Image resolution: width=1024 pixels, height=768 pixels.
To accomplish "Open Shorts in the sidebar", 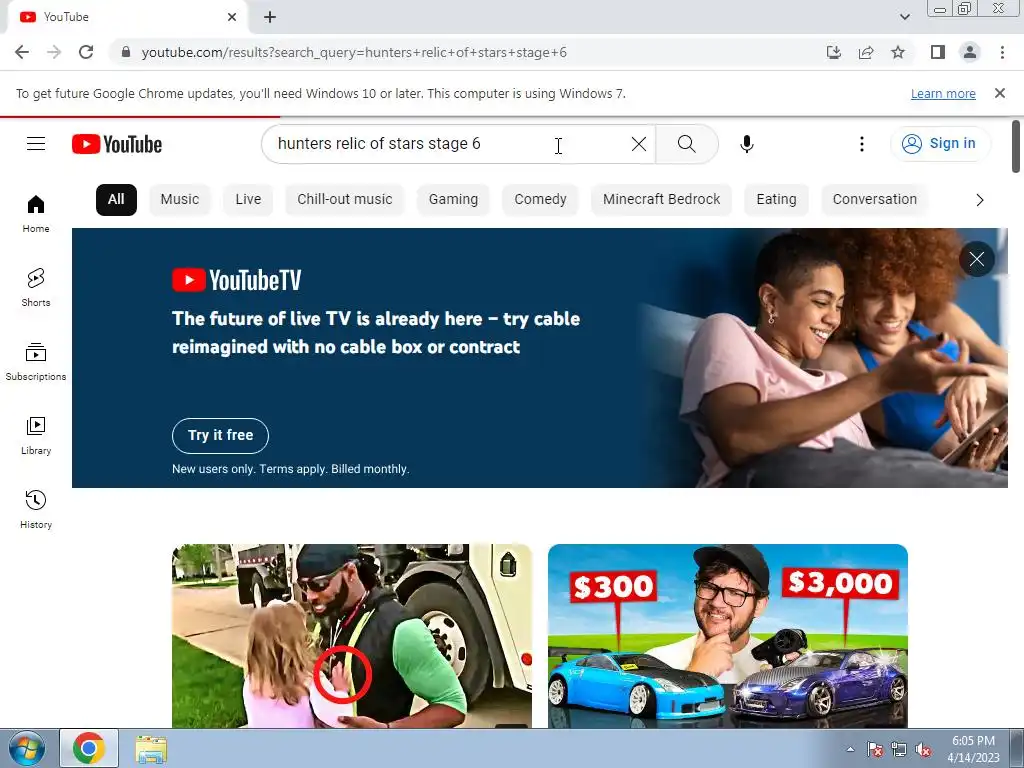I will coord(36,287).
